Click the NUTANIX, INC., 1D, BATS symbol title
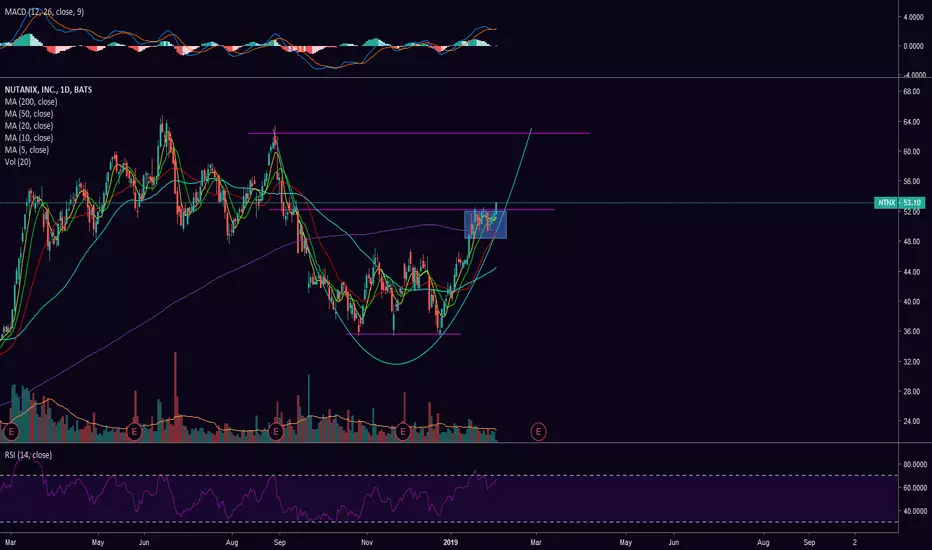This screenshot has height=550, width=932. click(x=48, y=90)
